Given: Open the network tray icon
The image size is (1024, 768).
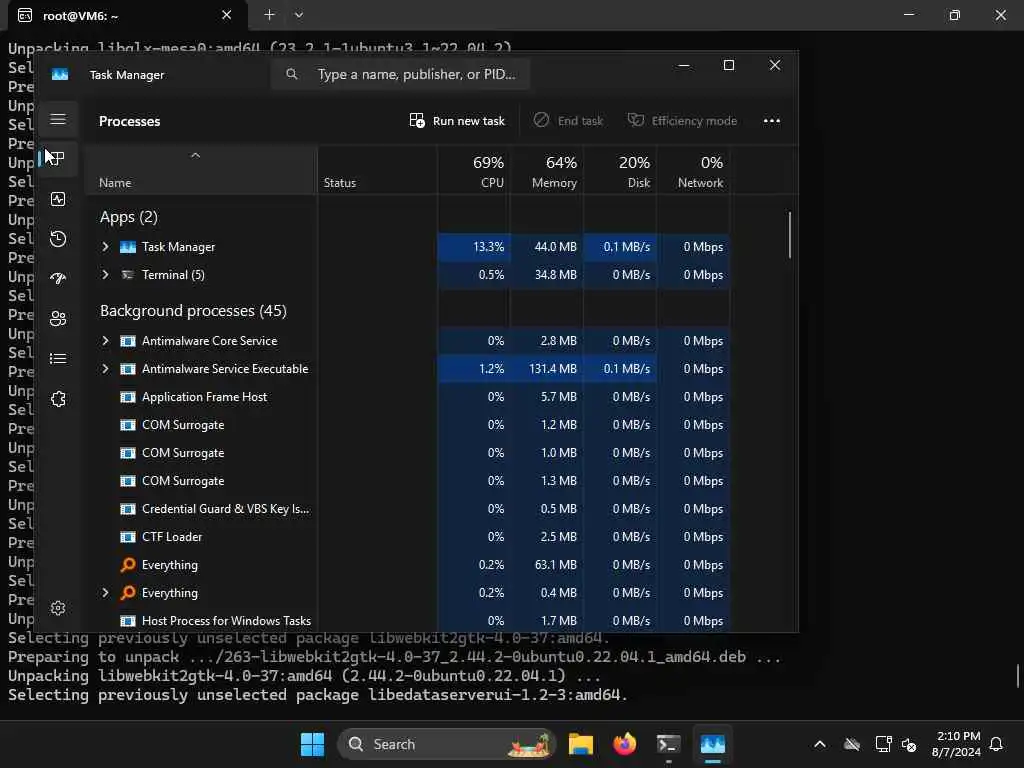Looking at the screenshot, I should tap(883, 744).
